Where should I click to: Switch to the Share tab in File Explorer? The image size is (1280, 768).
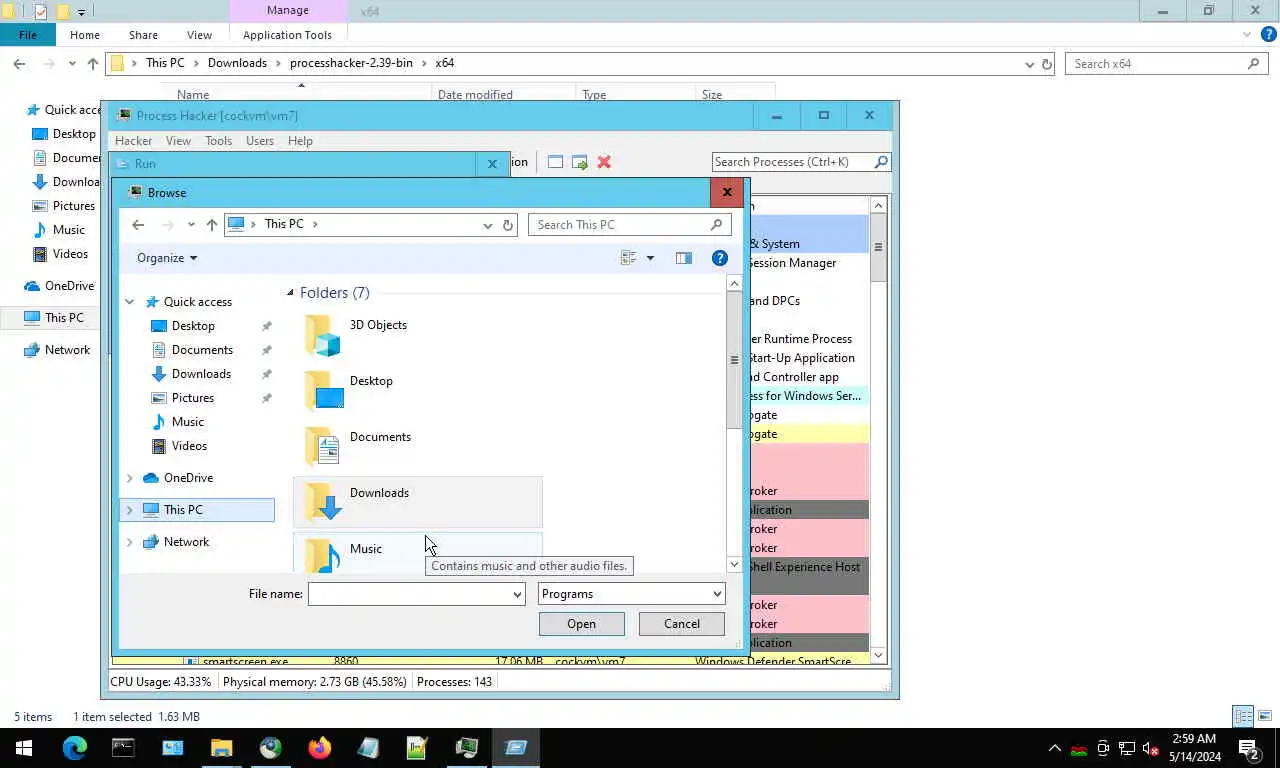pos(143,35)
